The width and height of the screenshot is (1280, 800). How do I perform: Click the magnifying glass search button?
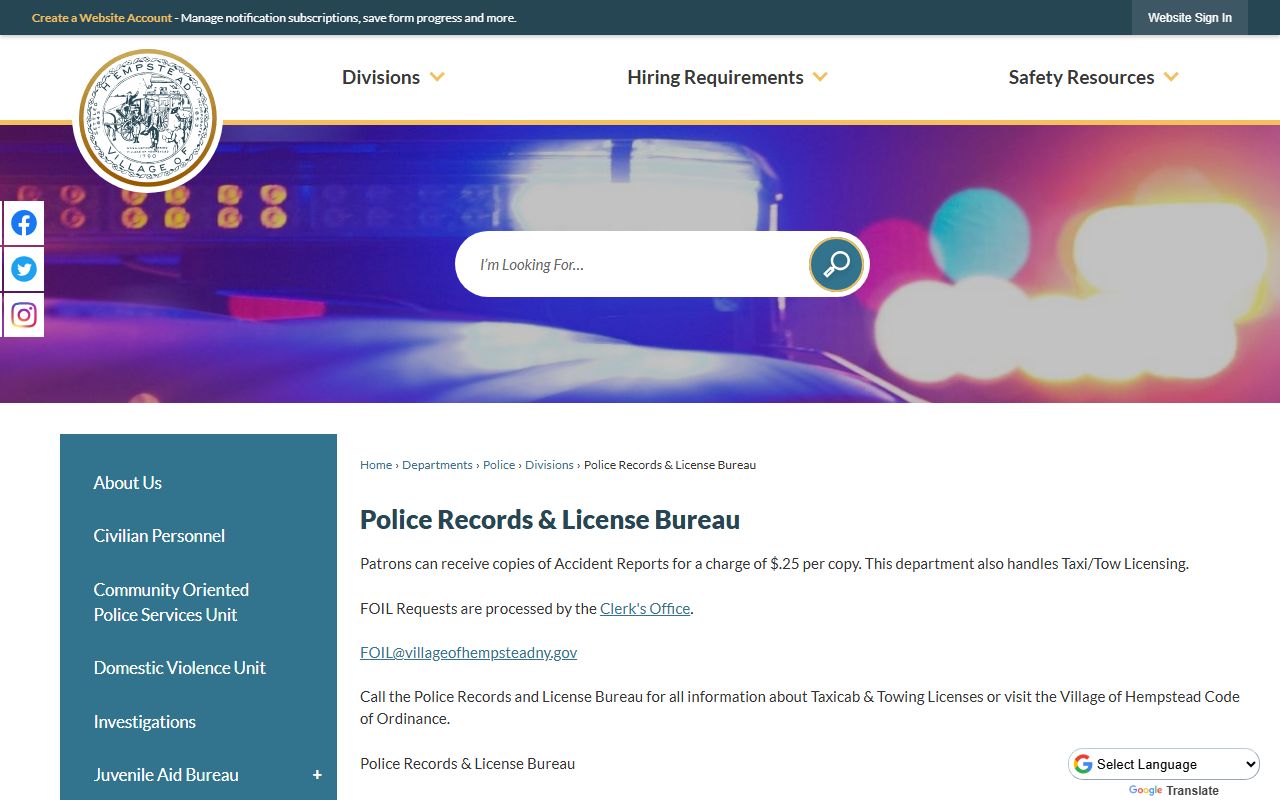[836, 264]
